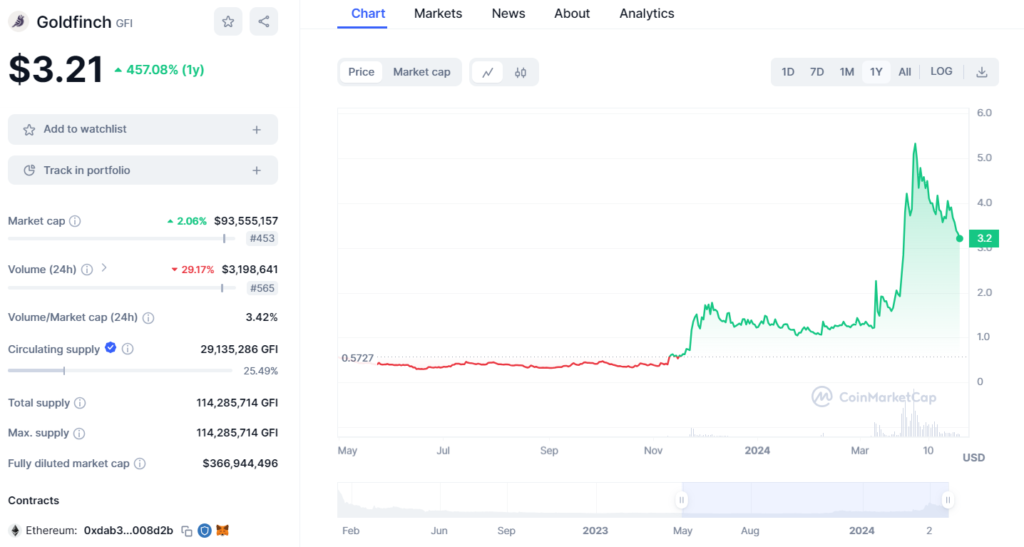Toggle chart to Market cap view

421,72
